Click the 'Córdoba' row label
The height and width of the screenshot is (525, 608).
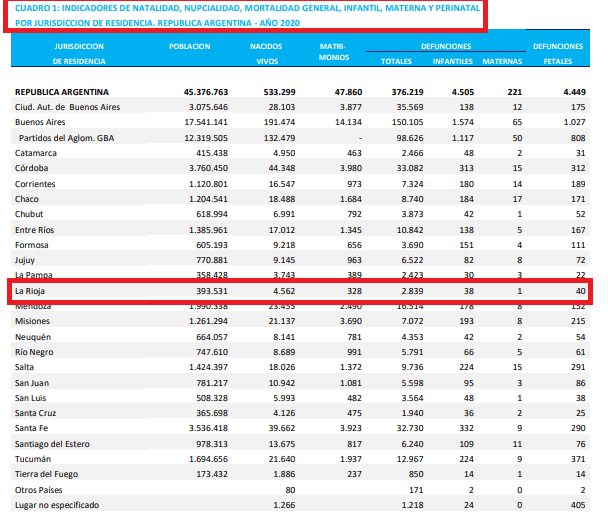31,168
